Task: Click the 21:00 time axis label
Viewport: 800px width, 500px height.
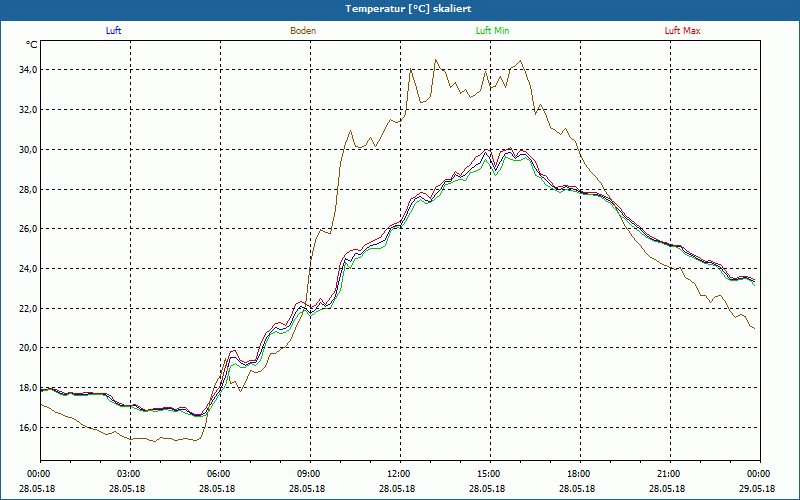Action: [669, 474]
